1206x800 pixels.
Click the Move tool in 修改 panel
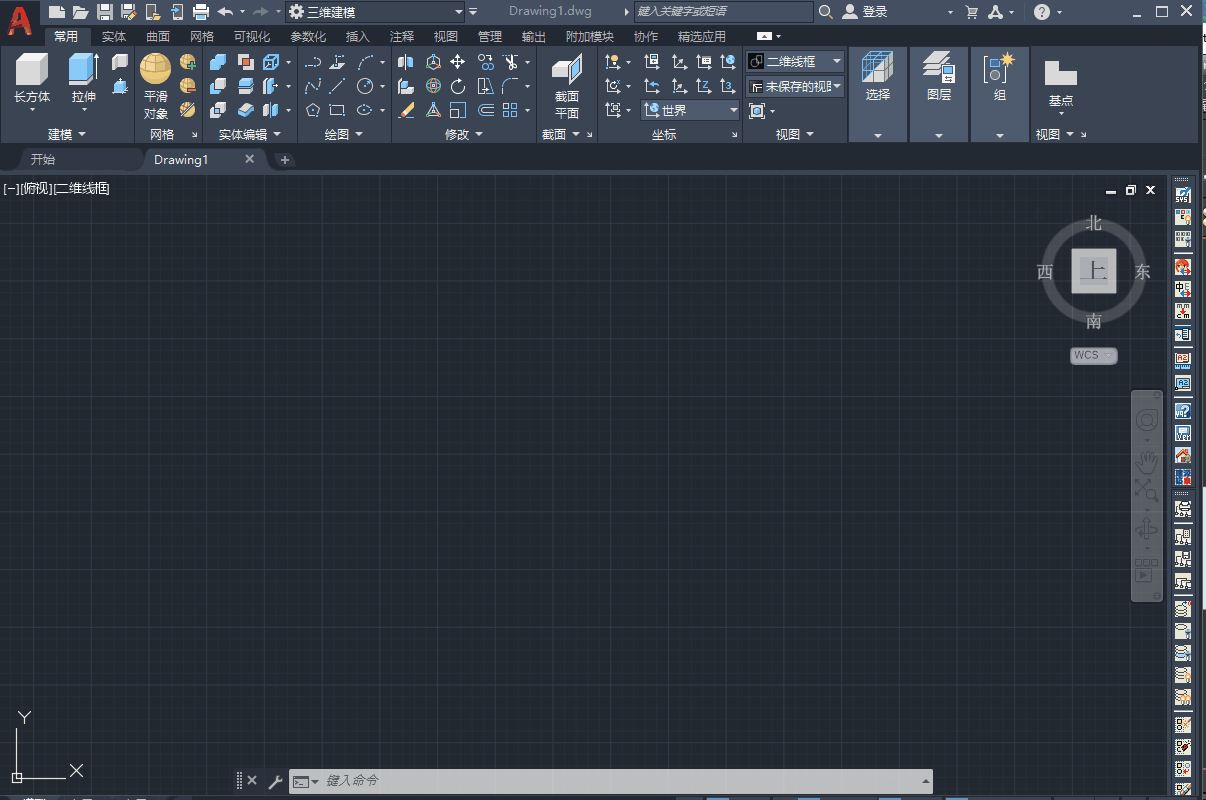(458, 62)
